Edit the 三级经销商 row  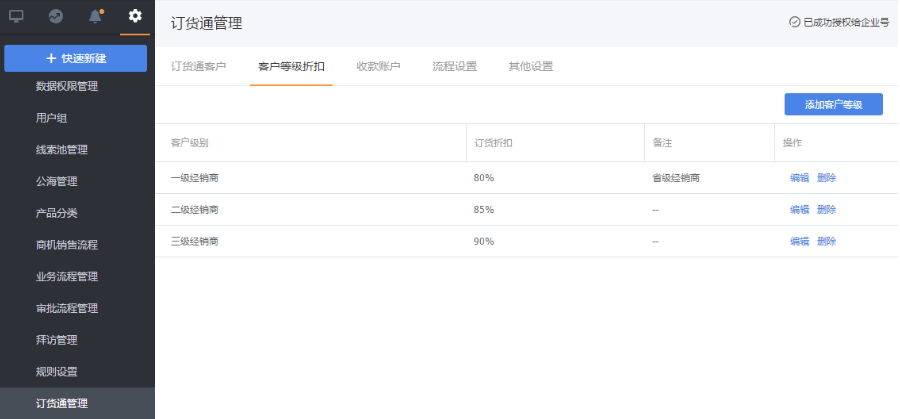coord(800,242)
